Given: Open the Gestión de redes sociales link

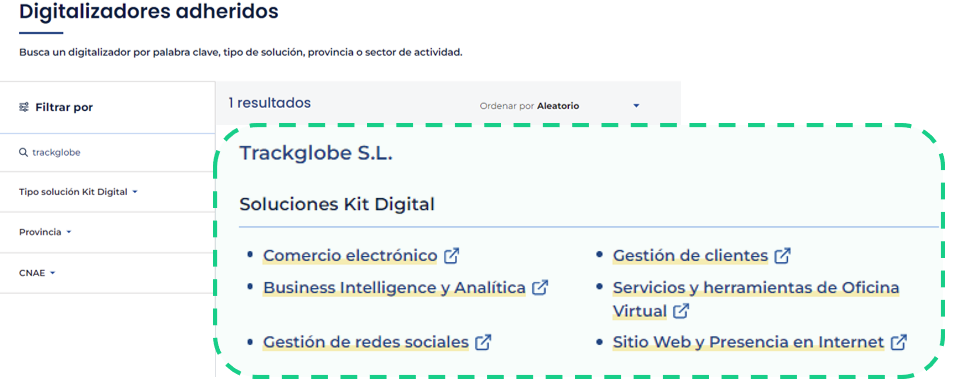Looking at the screenshot, I should (366, 343).
